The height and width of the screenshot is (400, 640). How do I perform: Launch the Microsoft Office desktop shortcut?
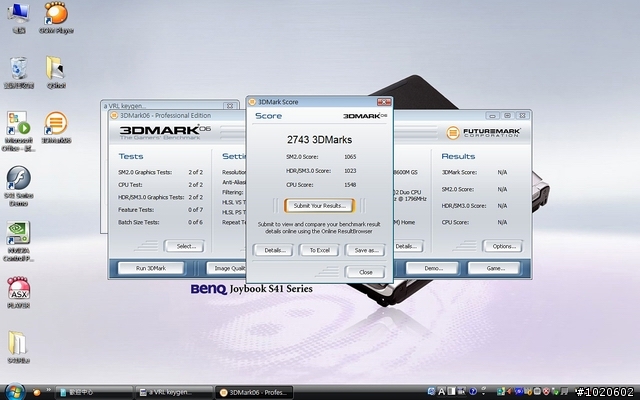[18, 131]
